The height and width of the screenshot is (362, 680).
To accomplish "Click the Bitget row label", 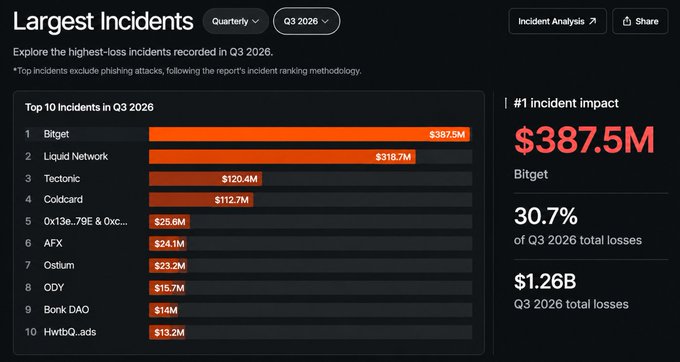I will [x=56, y=134].
